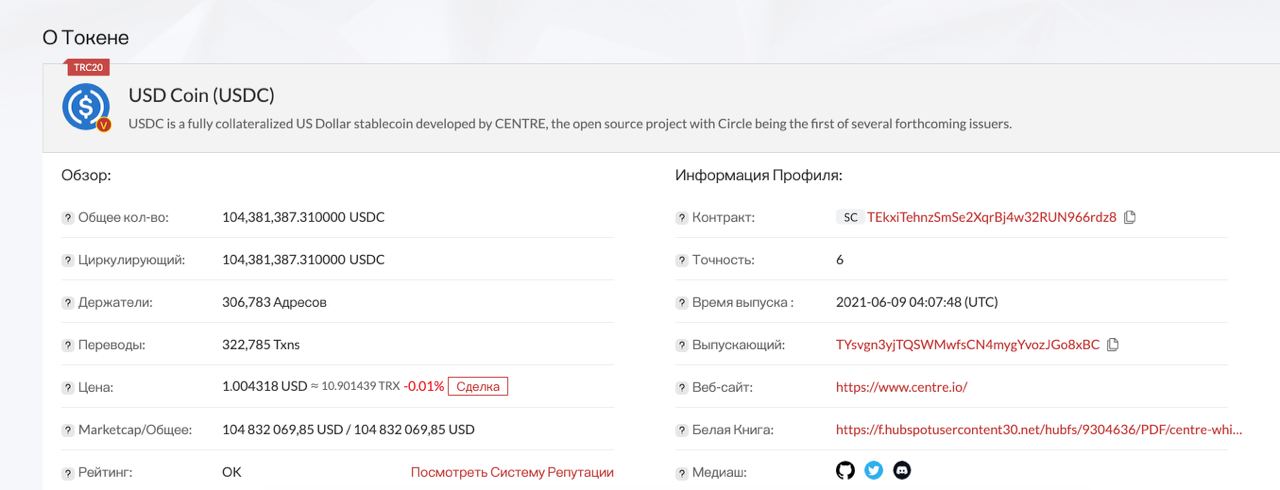Click help icon beside Рейтинг

click(68, 473)
